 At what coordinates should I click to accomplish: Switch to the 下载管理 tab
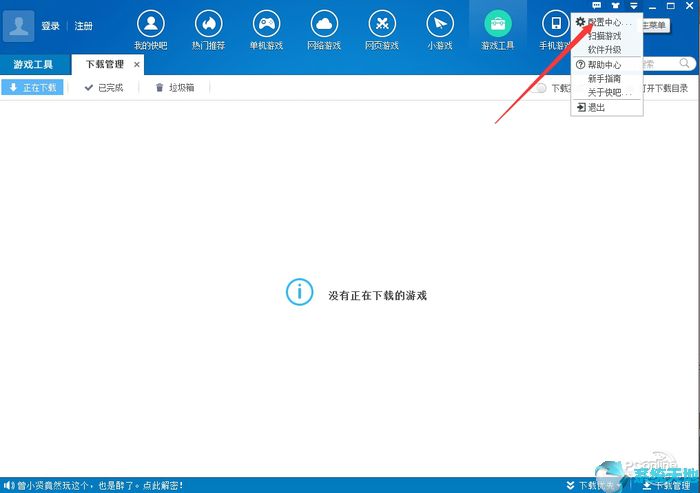(x=104, y=64)
